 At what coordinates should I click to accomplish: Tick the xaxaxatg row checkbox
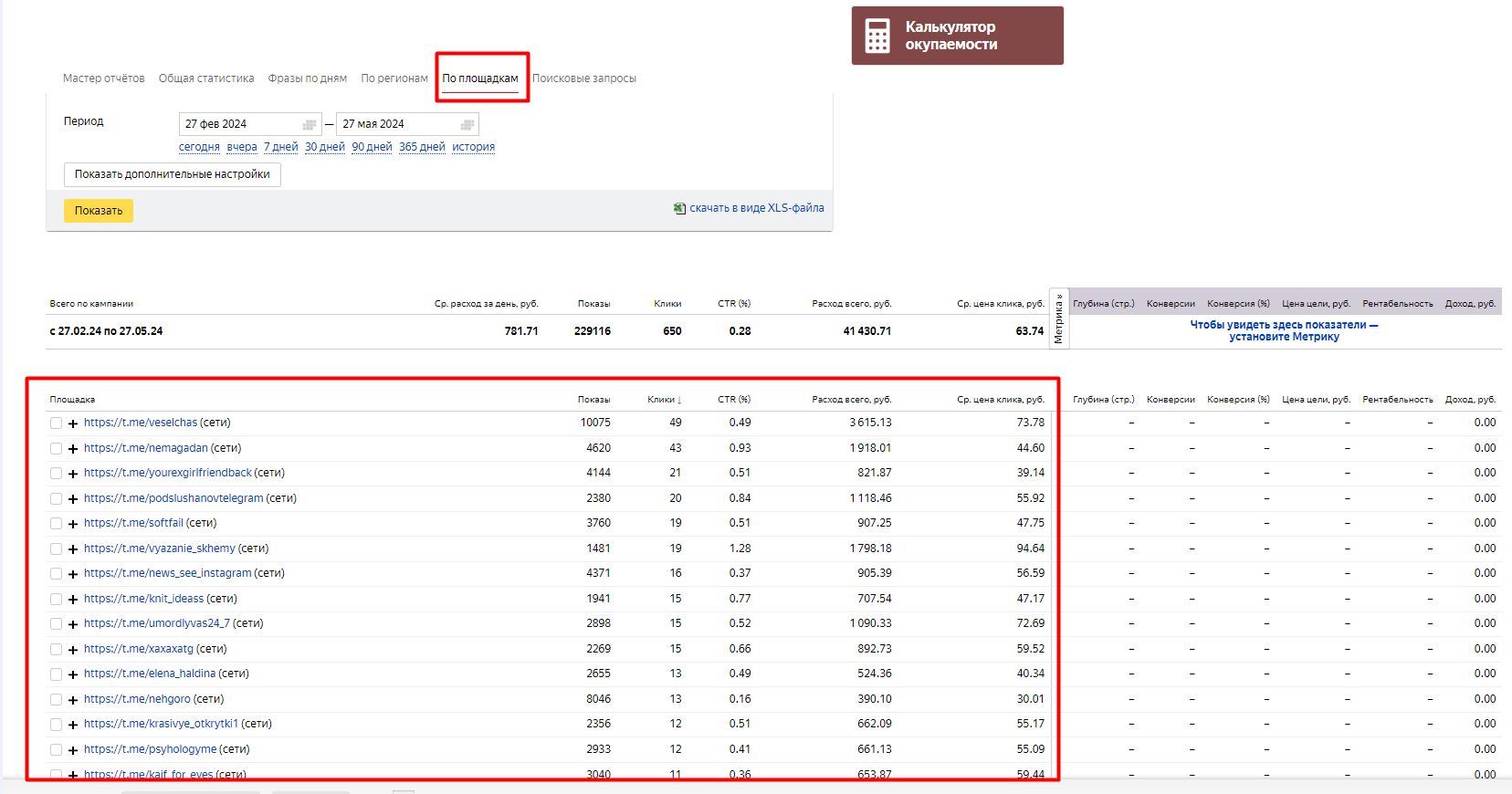click(57, 649)
